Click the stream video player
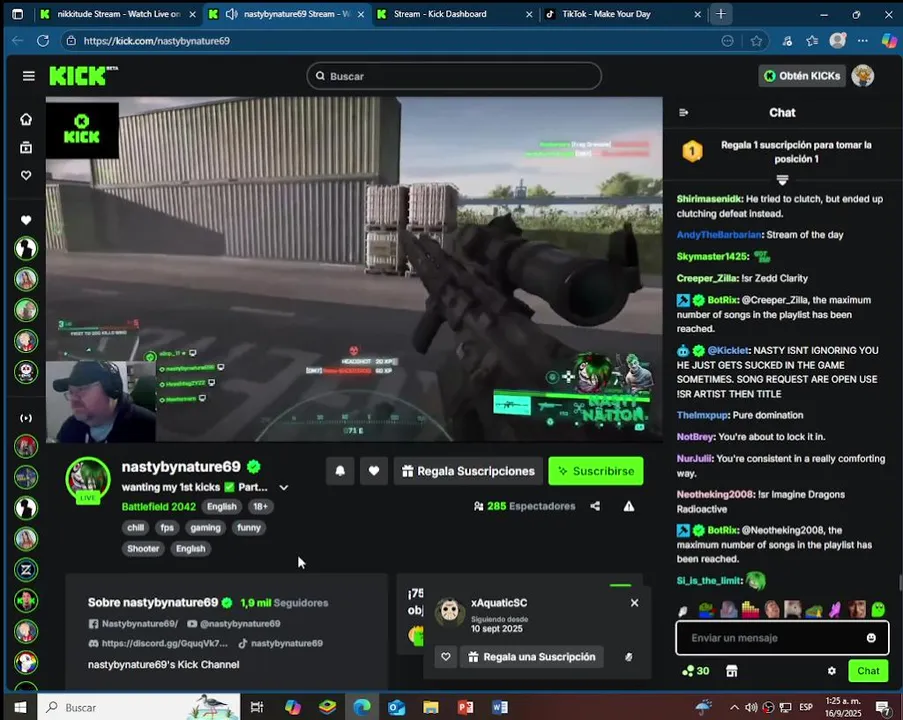Viewport: 903px width, 720px height. [x=354, y=269]
